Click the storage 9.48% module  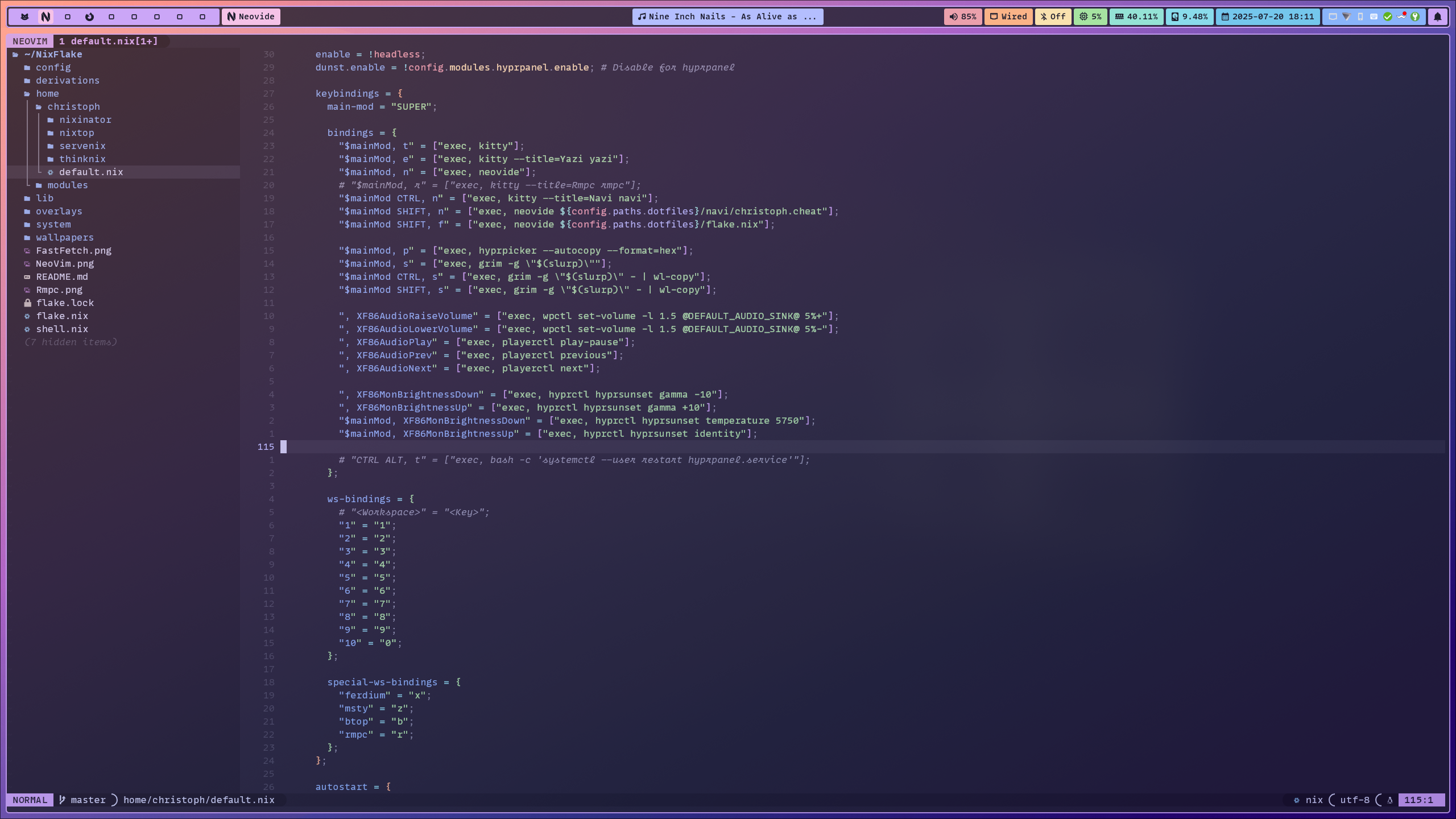1189,16
